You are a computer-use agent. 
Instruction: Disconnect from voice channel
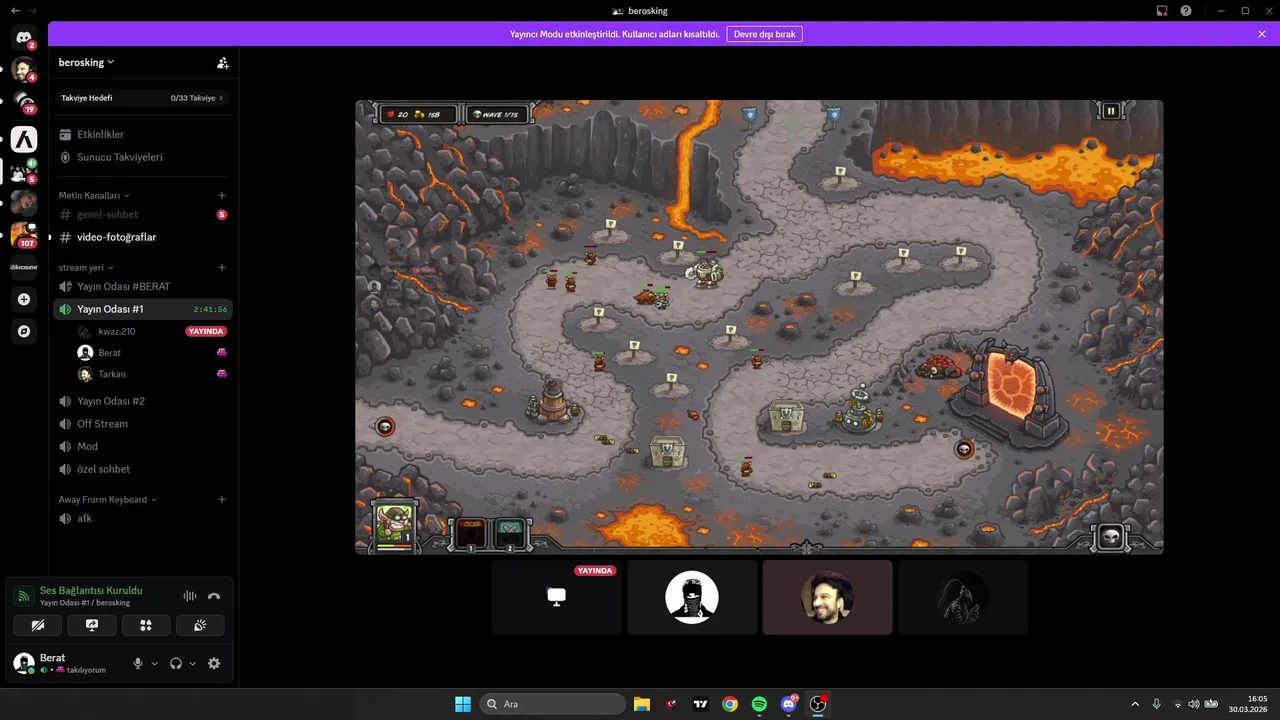point(214,596)
